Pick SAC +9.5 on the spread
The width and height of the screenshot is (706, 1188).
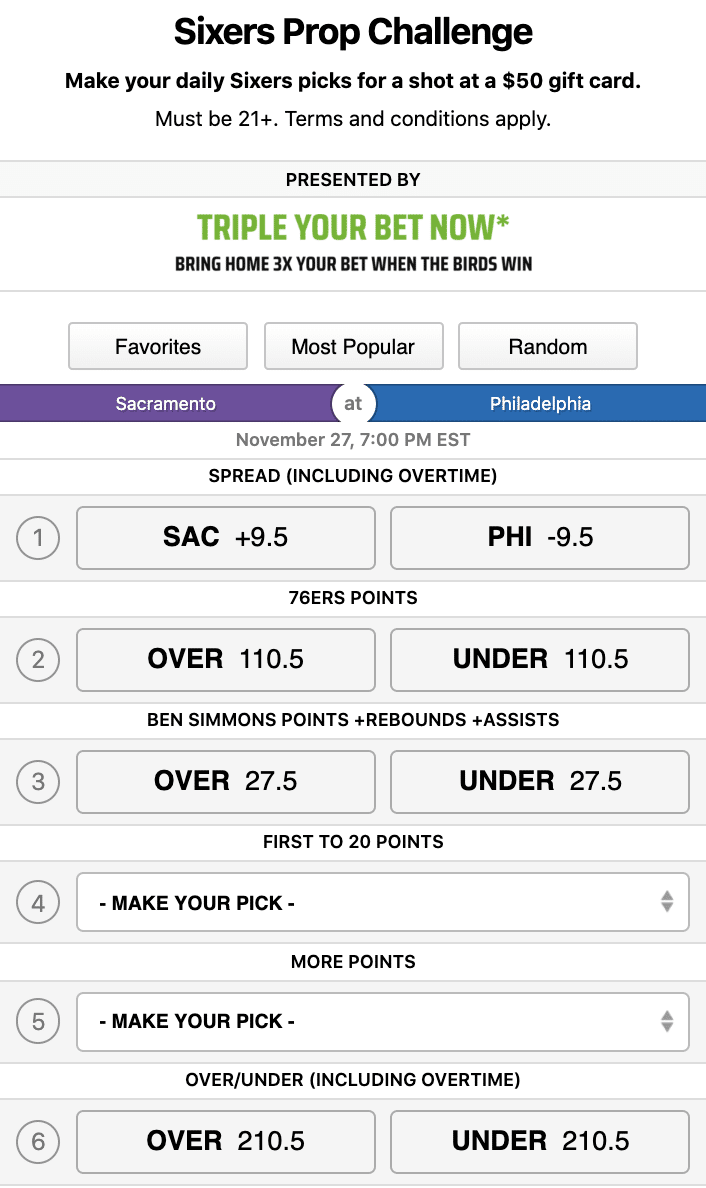tap(226, 538)
